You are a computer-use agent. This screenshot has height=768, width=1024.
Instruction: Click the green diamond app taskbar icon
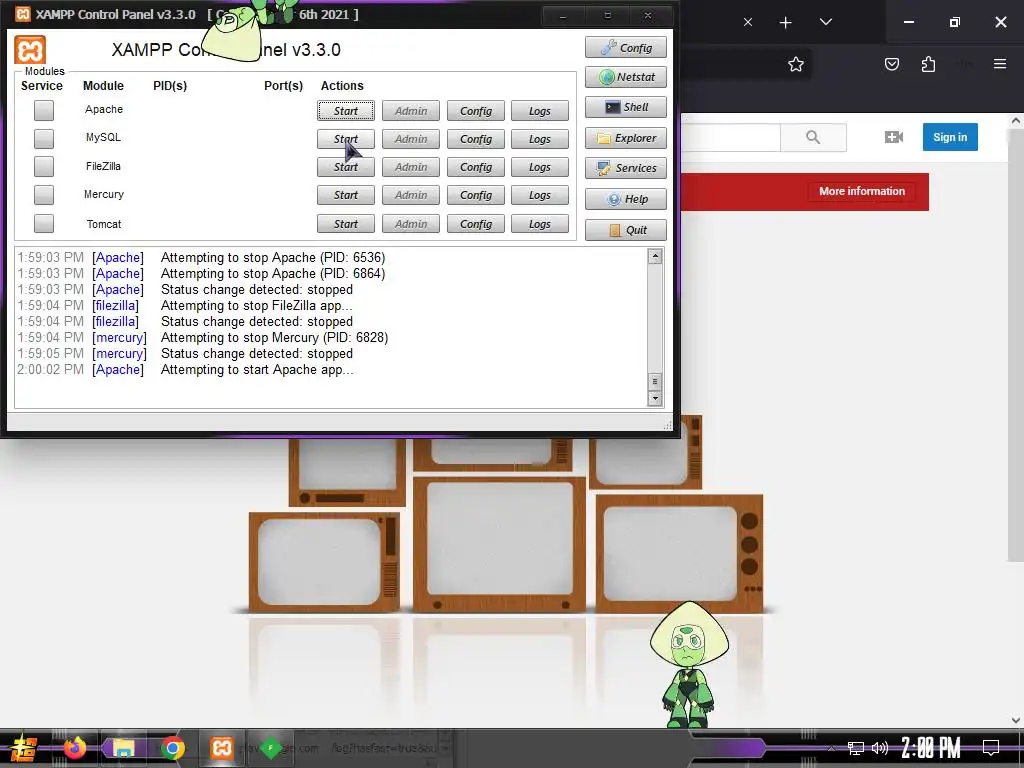point(270,748)
